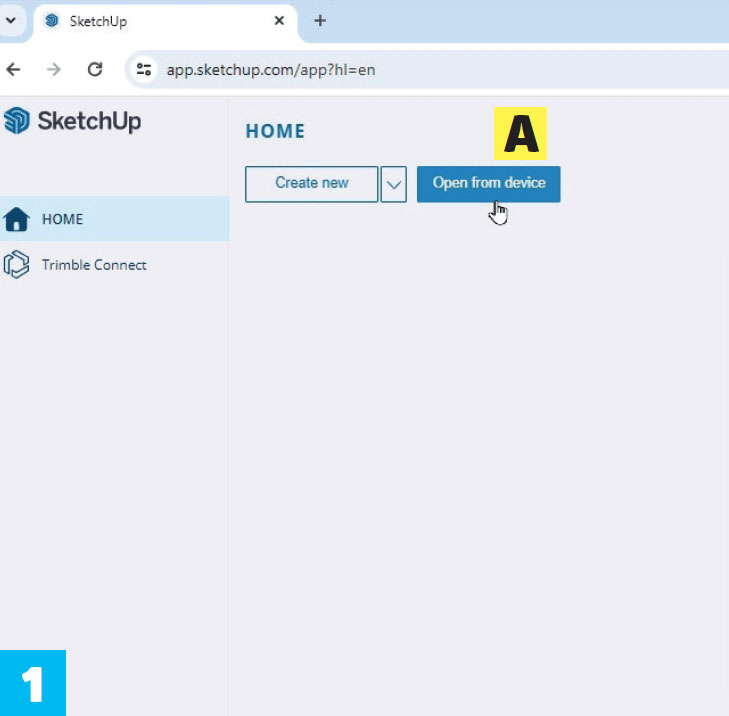Reload the page
This screenshot has height=716, width=729.
click(95, 70)
